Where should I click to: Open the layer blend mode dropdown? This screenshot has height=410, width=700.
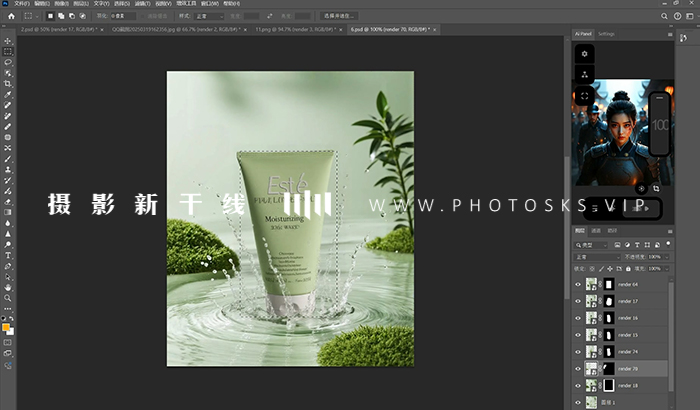pos(597,257)
